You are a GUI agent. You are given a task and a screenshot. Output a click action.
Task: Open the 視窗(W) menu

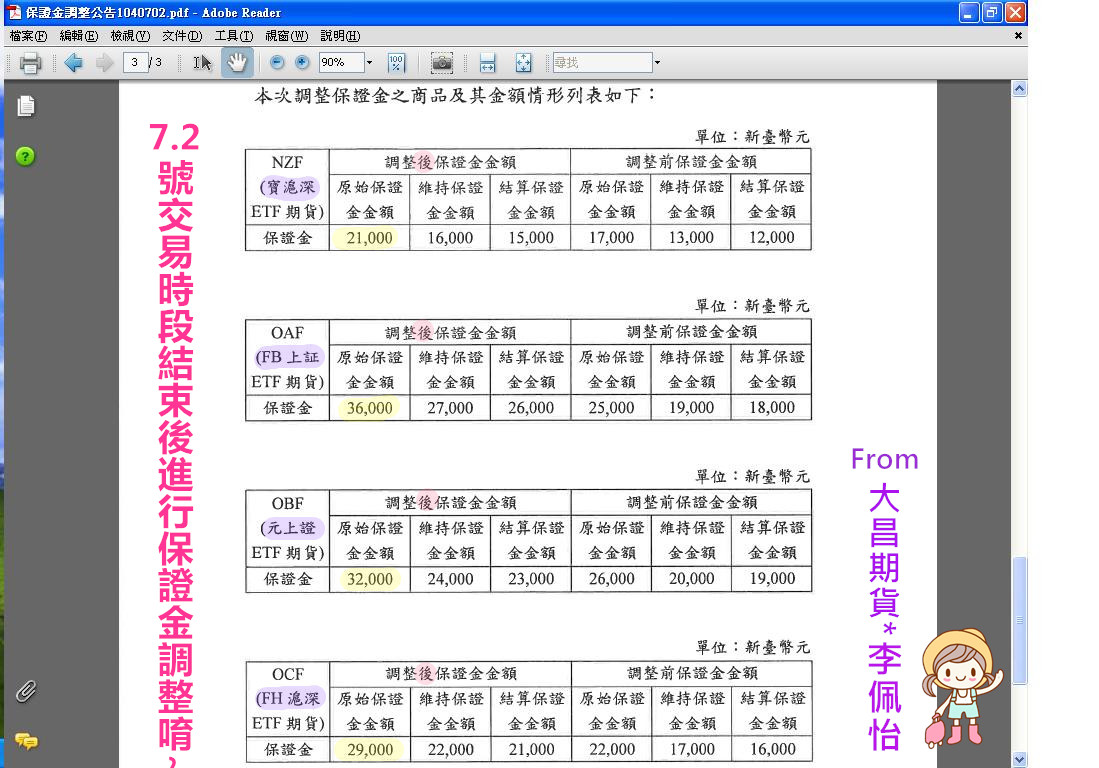(287, 36)
